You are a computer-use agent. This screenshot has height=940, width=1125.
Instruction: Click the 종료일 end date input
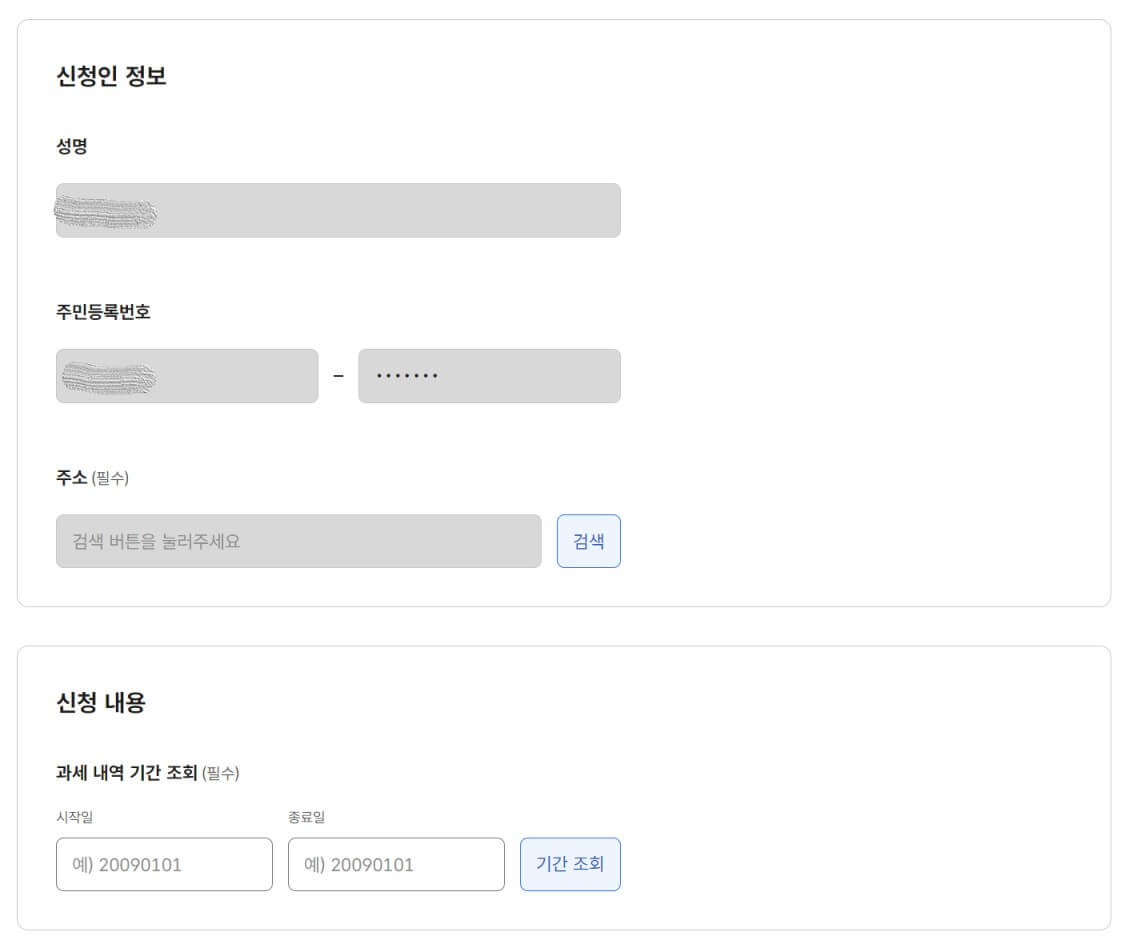[x=396, y=864]
